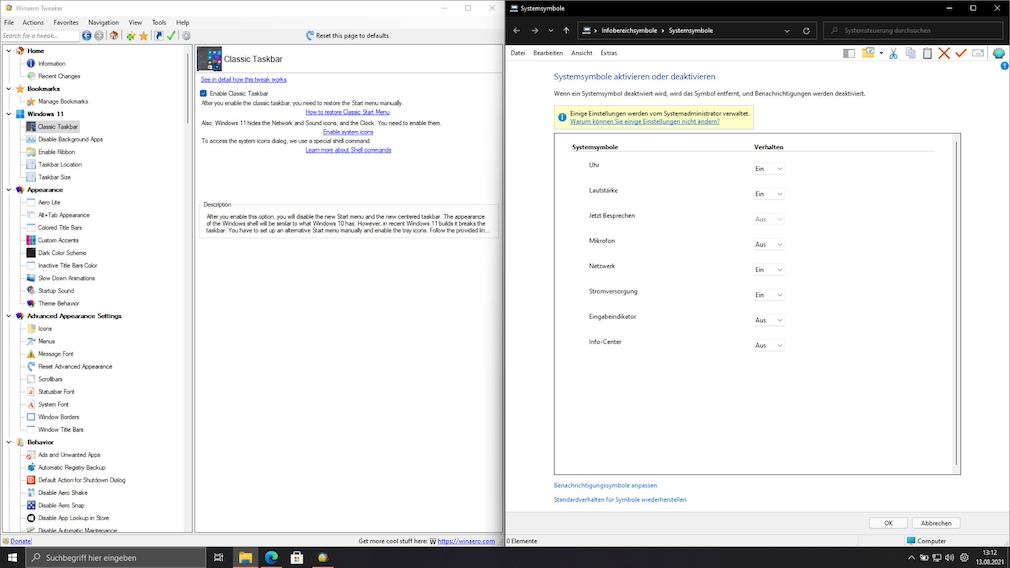Open File Explorer from the taskbar
This screenshot has width=1010, height=568.
[x=245, y=558]
